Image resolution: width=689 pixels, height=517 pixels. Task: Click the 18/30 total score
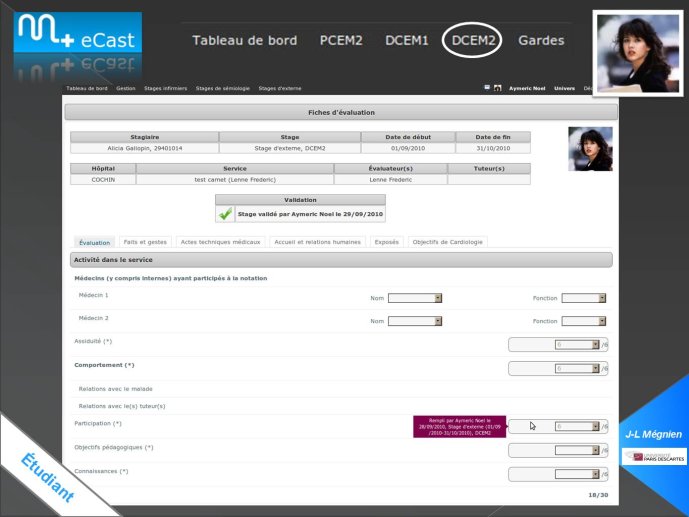pos(598,495)
